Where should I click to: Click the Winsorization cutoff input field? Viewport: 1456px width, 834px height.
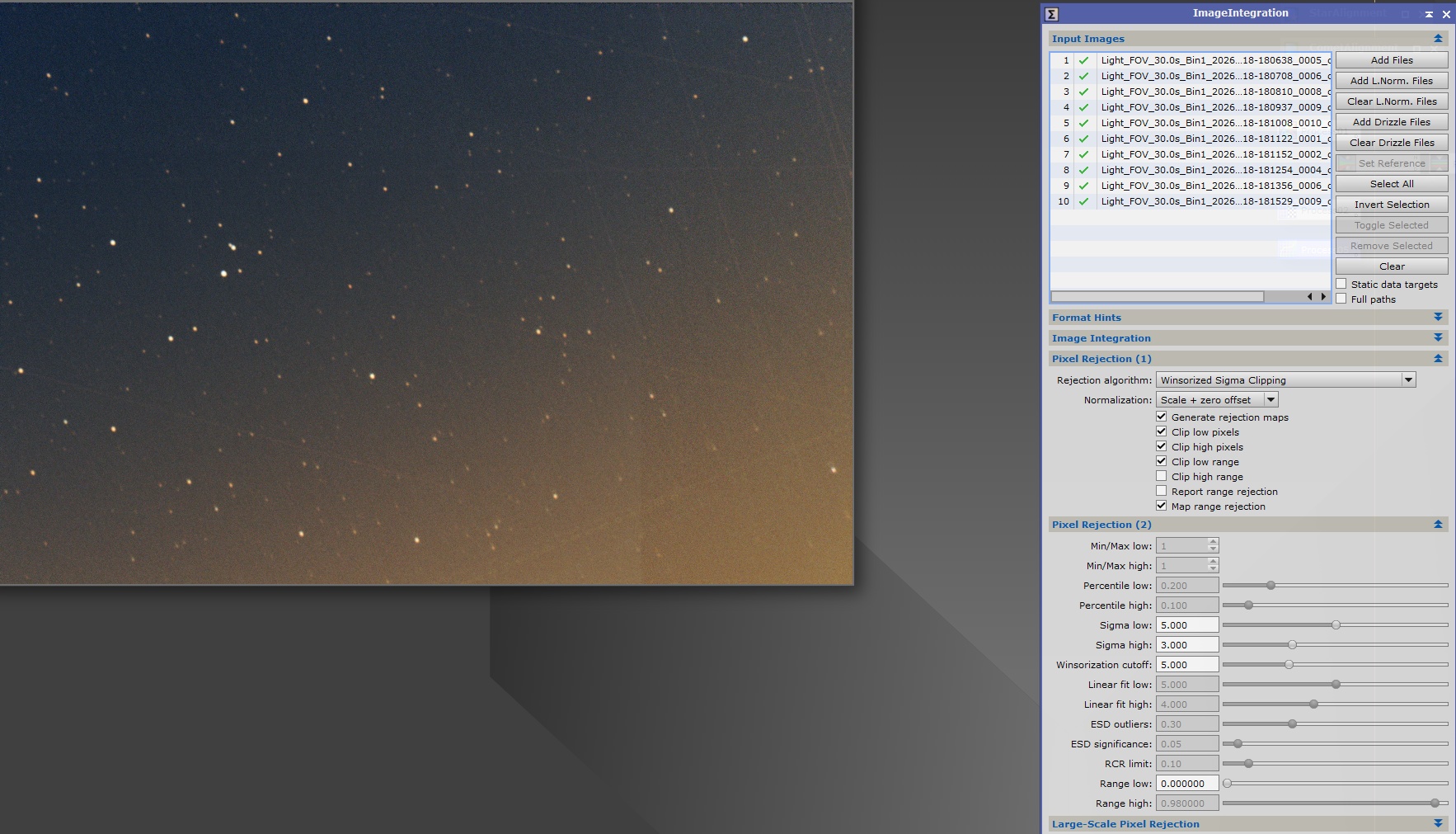click(x=1186, y=665)
